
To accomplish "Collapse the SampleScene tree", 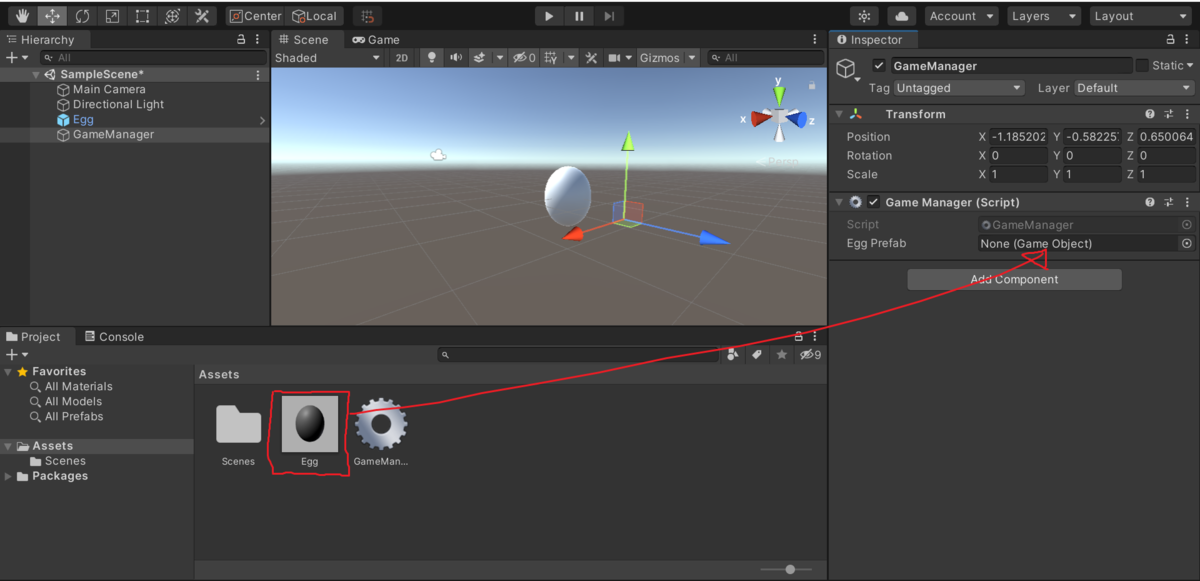I will pos(36,75).
